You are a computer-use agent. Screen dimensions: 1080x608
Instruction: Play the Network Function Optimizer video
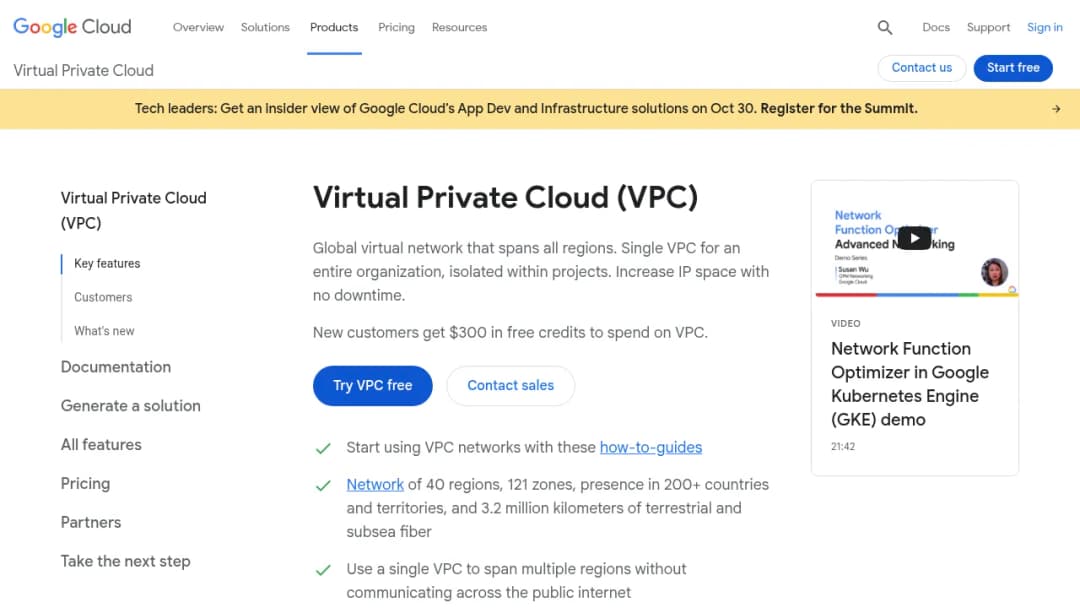pos(914,238)
